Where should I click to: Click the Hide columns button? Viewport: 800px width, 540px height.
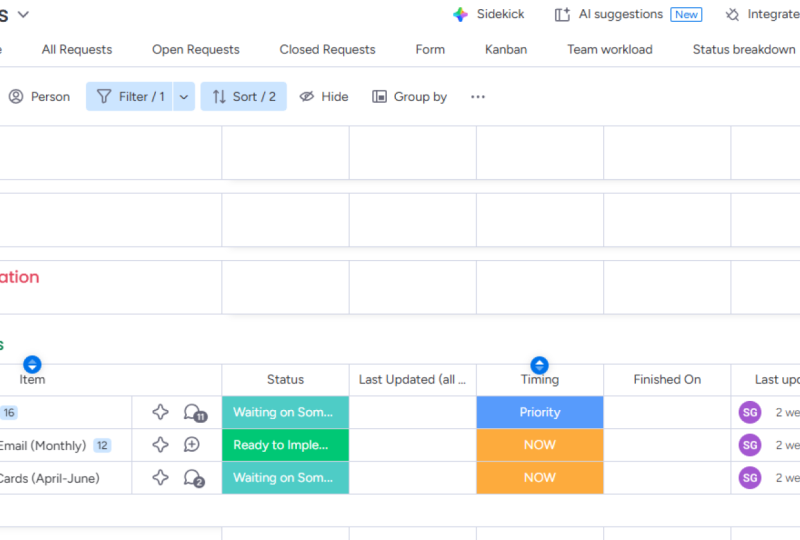tap(323, 96)
